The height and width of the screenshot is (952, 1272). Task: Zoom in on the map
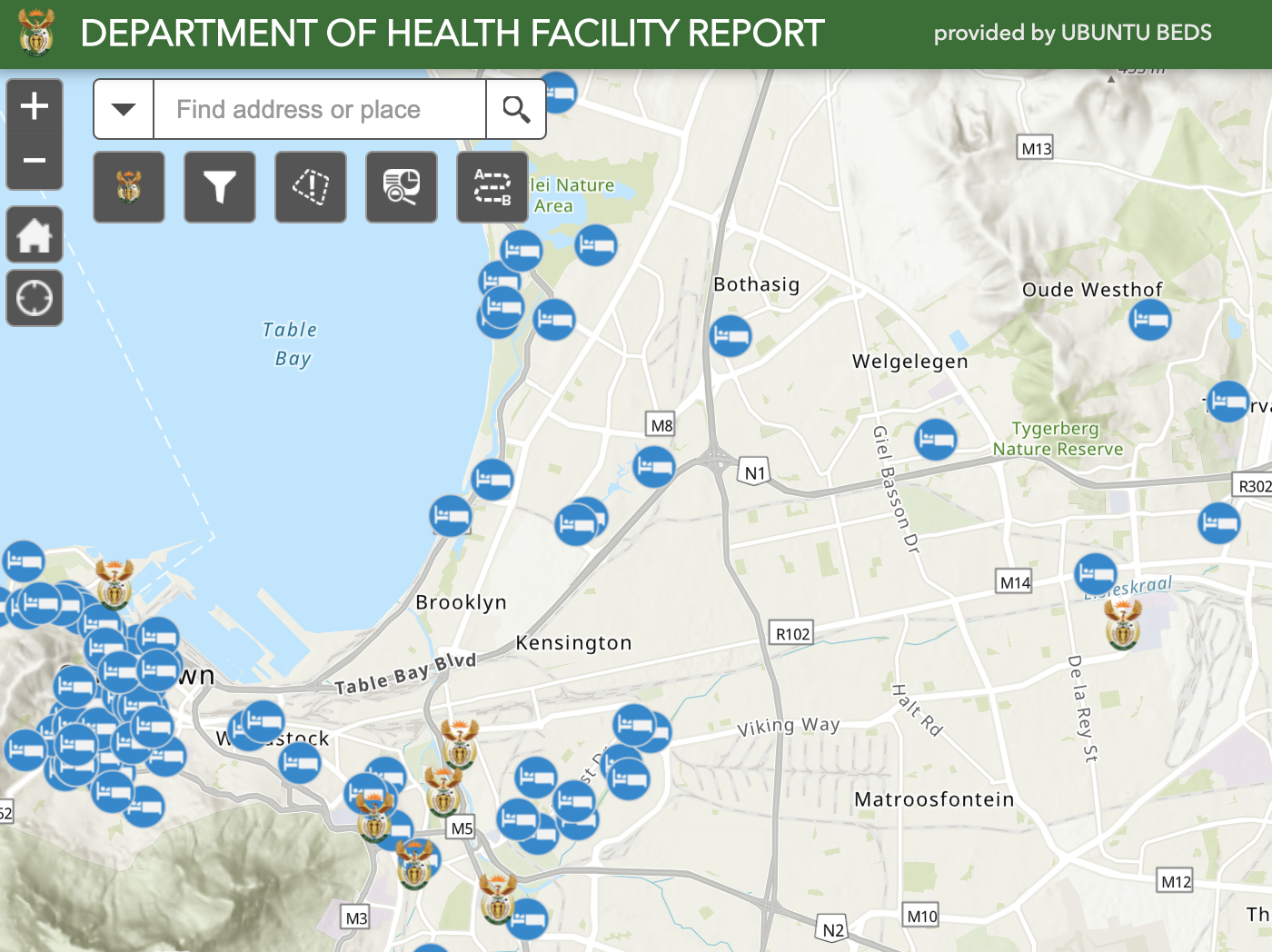35,106
